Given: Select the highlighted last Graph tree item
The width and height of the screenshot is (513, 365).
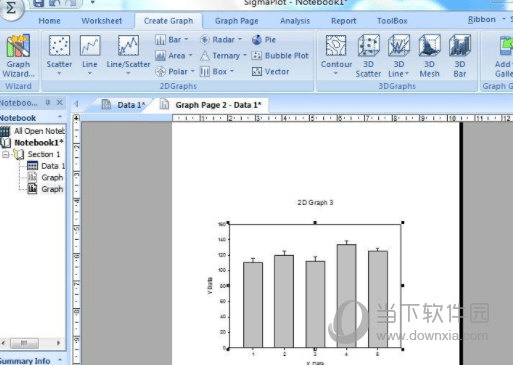Looking at the screenshot, I should (x=45, y=189).
